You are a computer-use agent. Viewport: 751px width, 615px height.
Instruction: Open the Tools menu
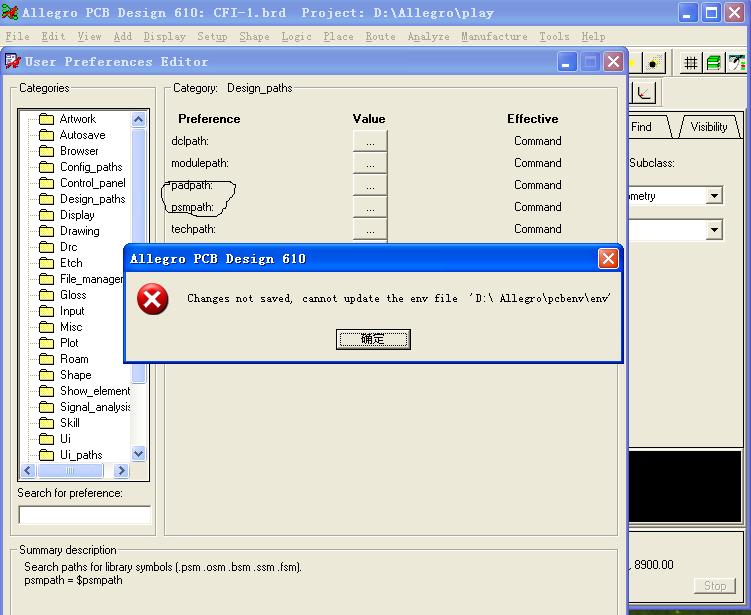tap(555, 36)
